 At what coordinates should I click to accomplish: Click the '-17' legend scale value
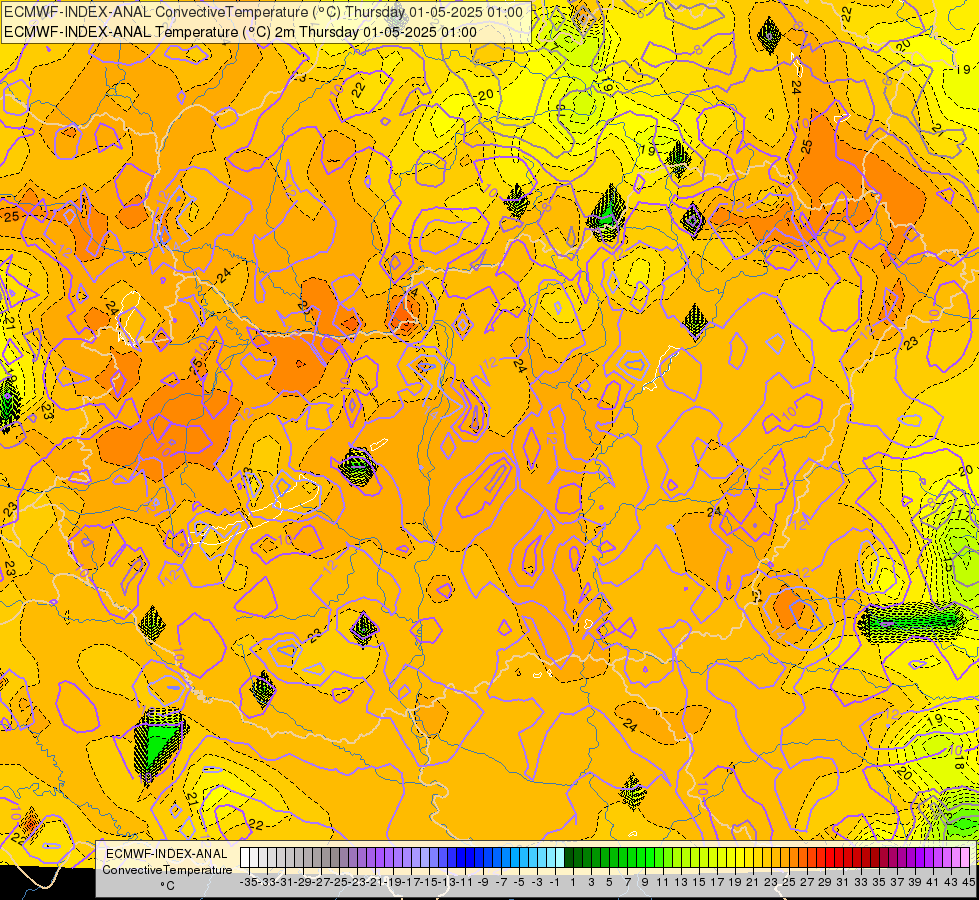click(x=411, y=883)
